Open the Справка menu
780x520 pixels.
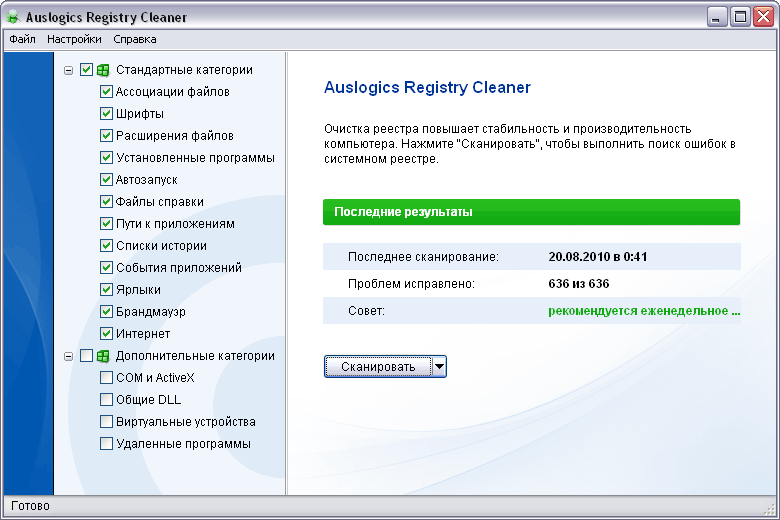coord(135,39)
